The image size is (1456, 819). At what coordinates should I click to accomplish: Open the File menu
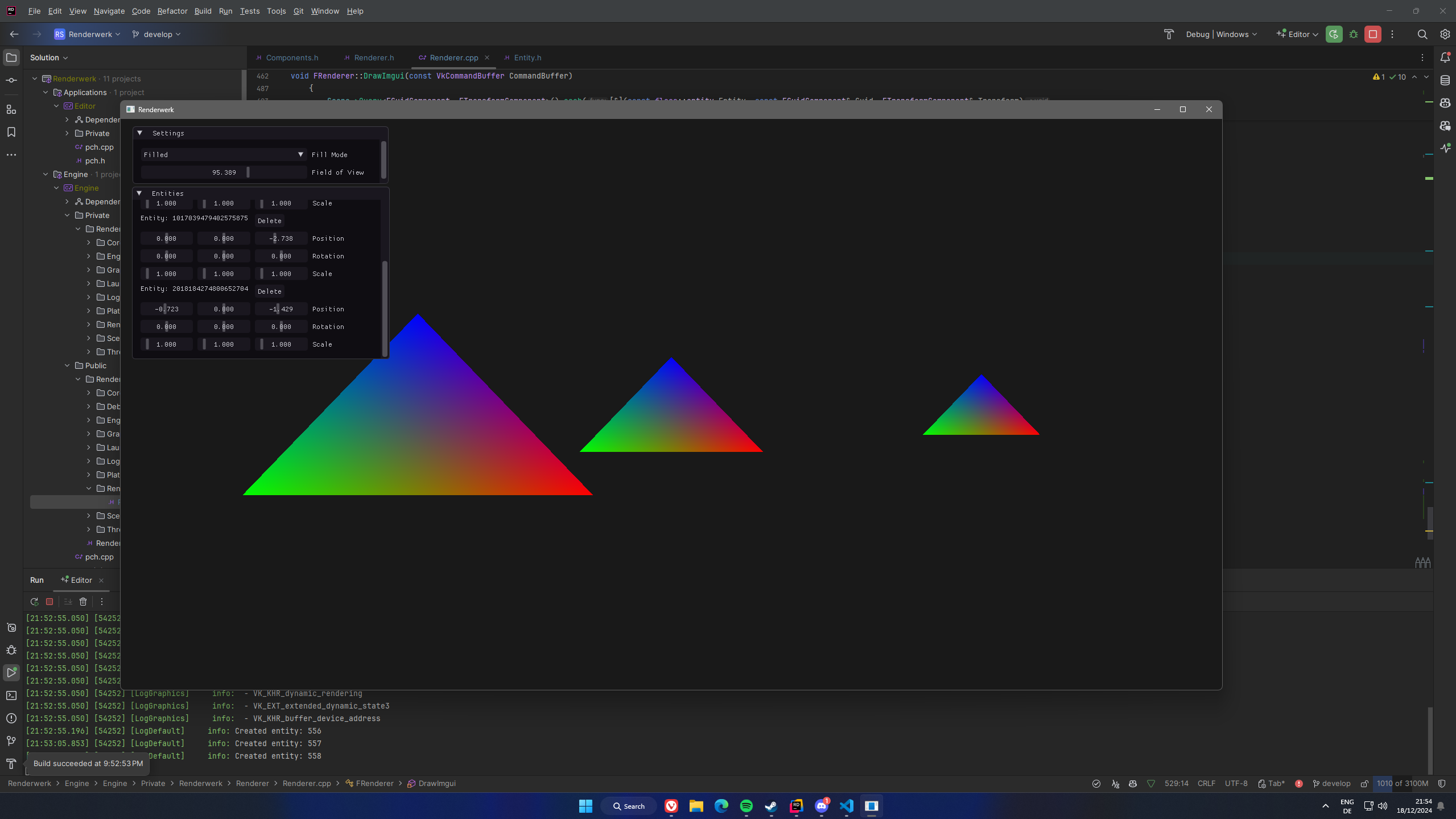pos(34,11)
